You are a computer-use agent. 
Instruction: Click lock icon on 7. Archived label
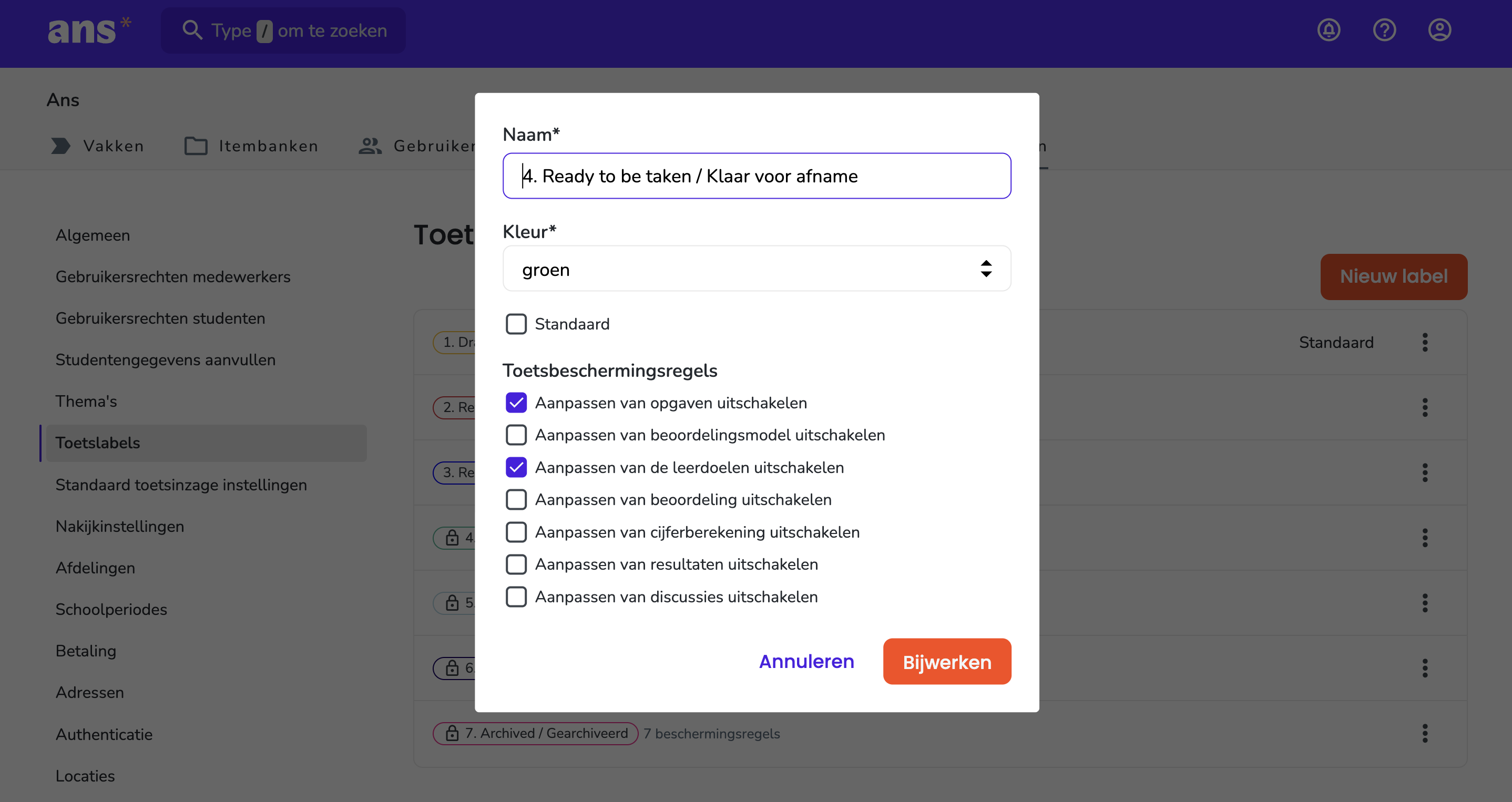452,733
